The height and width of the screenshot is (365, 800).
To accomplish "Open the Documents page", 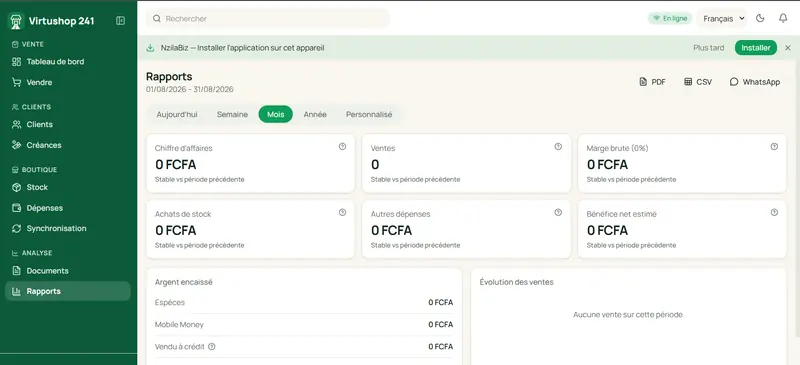I will coord(68,271).
